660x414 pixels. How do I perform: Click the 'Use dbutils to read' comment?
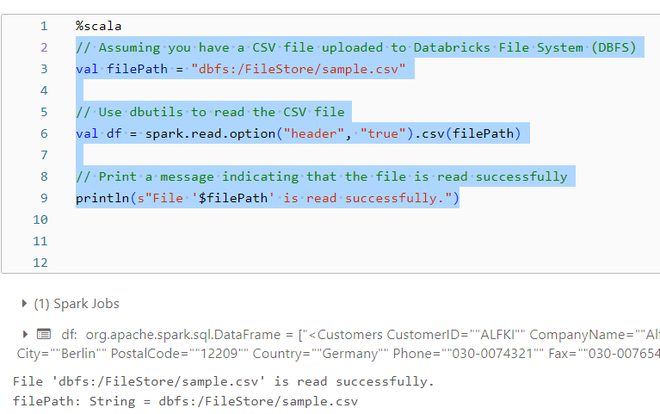209,112
